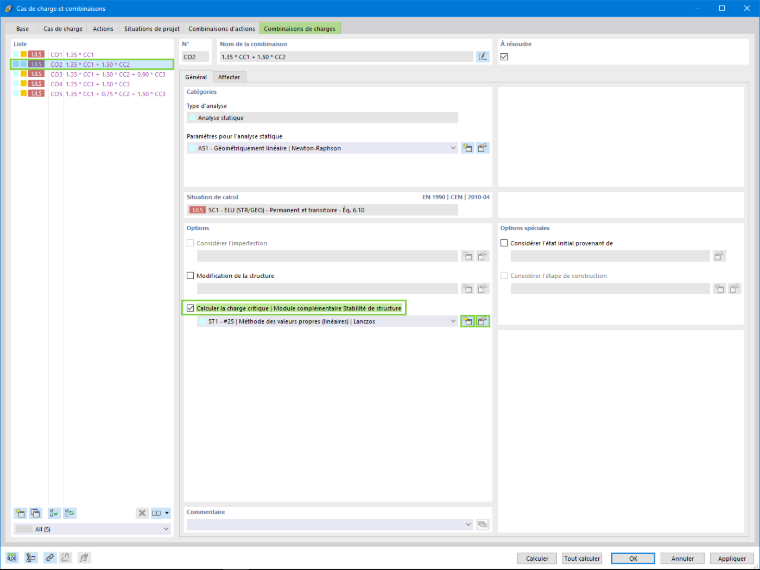Edit imperfection case icon
The height and width of the screenshot is (570, 760).
point(482,256)
